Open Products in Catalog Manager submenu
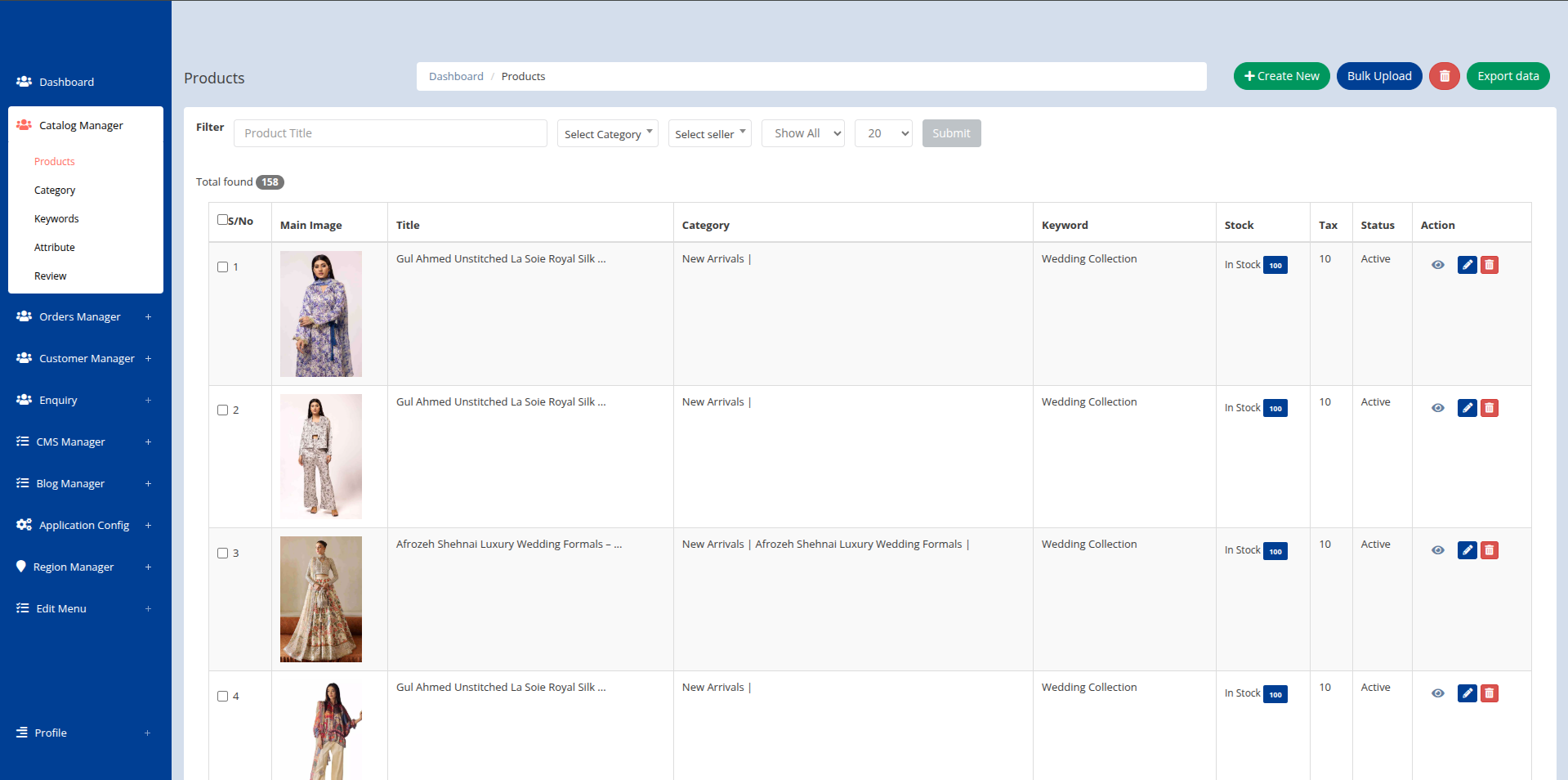 tap(55, 162)
